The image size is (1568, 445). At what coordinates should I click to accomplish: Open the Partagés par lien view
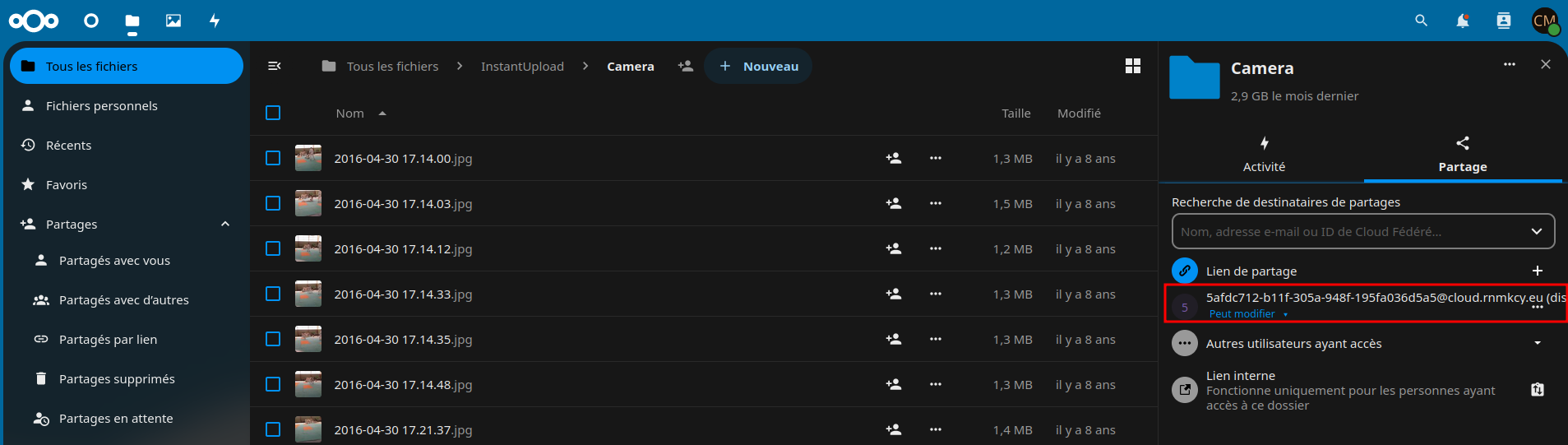click(x=108, y=339)
